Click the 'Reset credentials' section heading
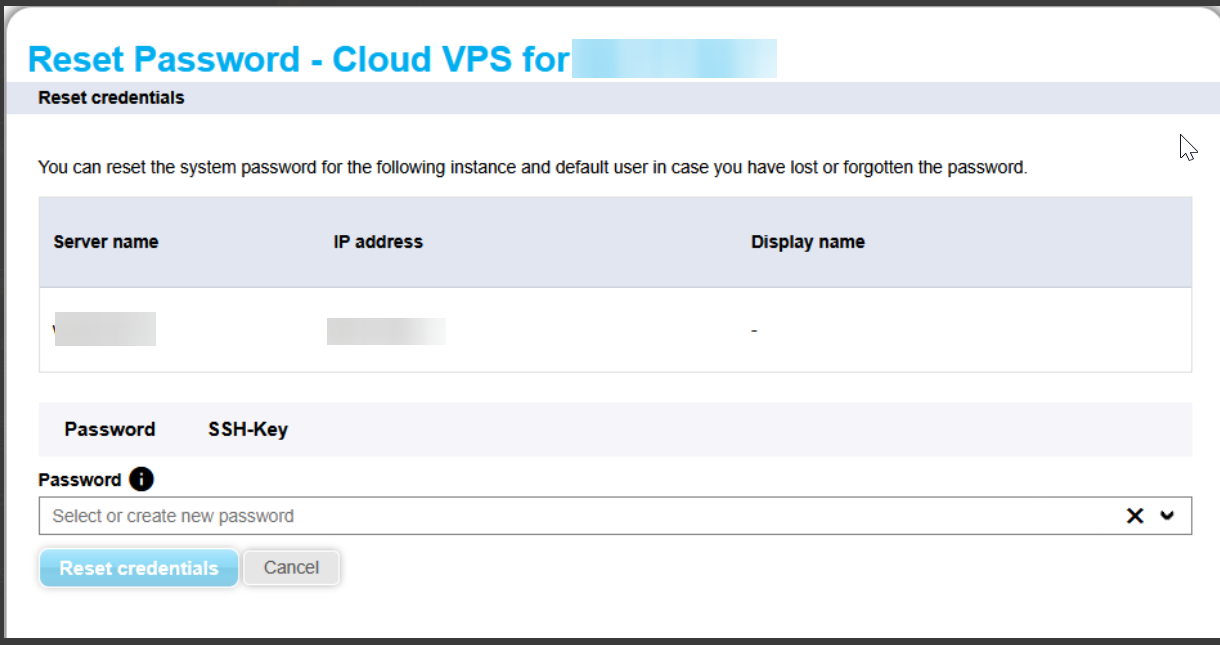This screenshot has width=1220, height=645. [x=111, y=98]
